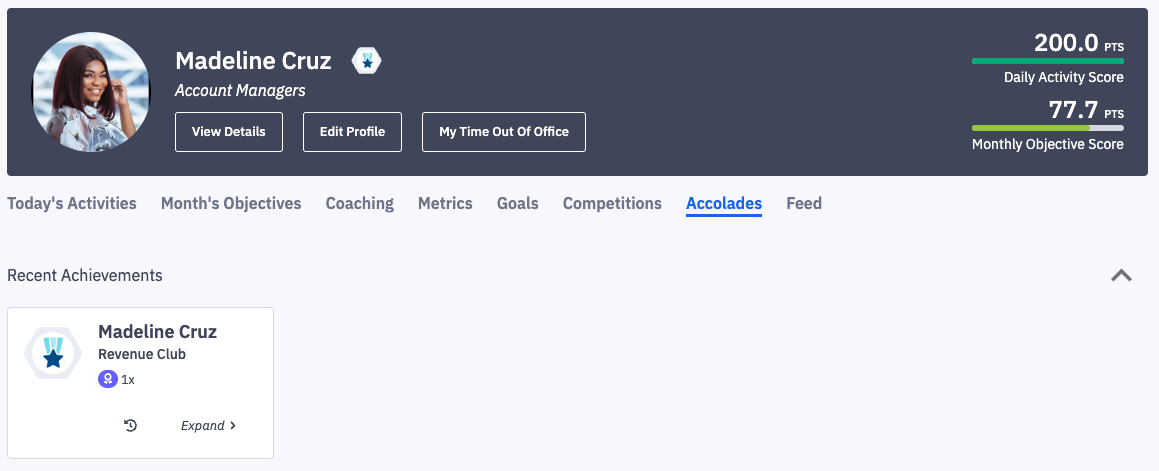
Task: Select the Metrics tab
Action: coord(445,203)
